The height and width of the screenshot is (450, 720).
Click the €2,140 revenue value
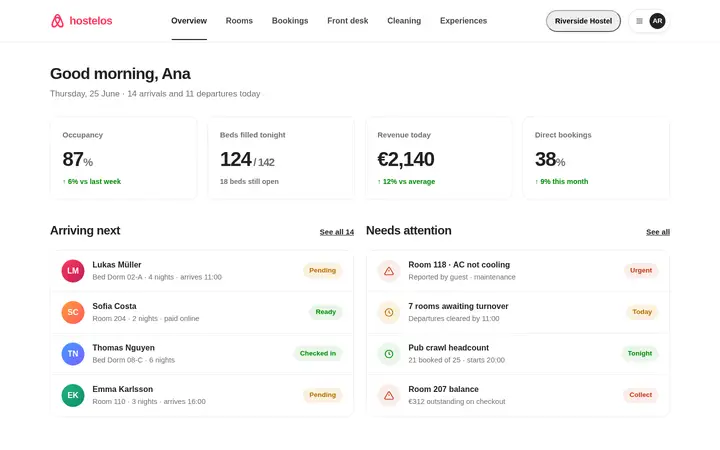pyautogui.click(x=406, y=159)
